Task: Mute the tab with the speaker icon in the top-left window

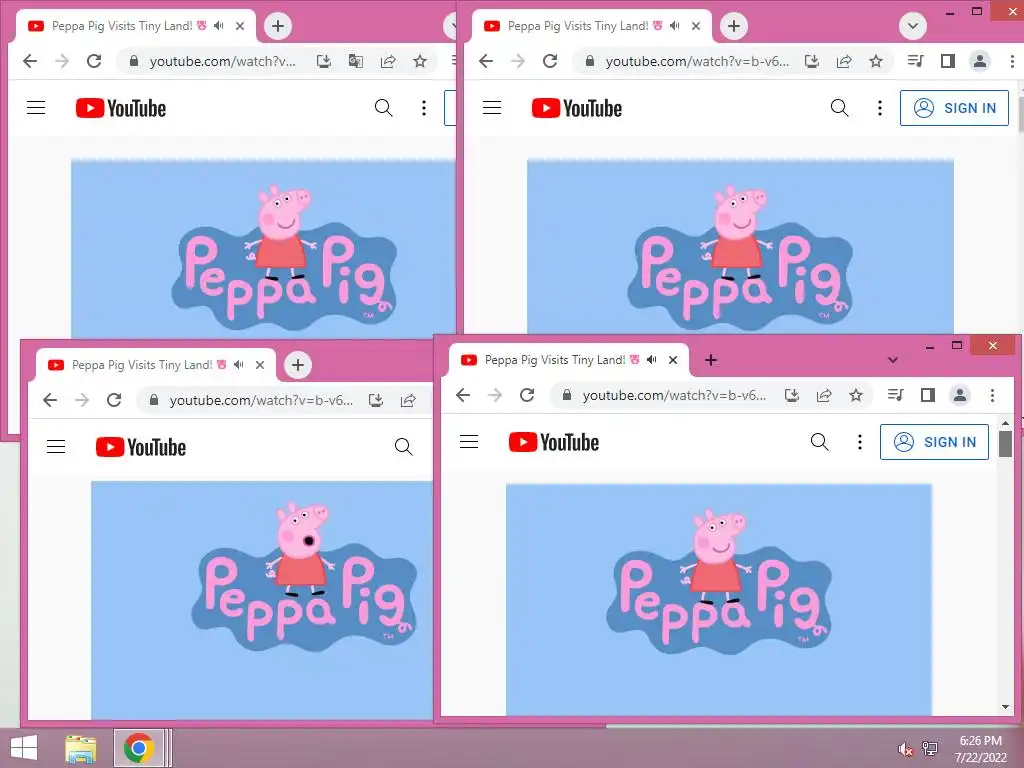Action: pos(219,25)
